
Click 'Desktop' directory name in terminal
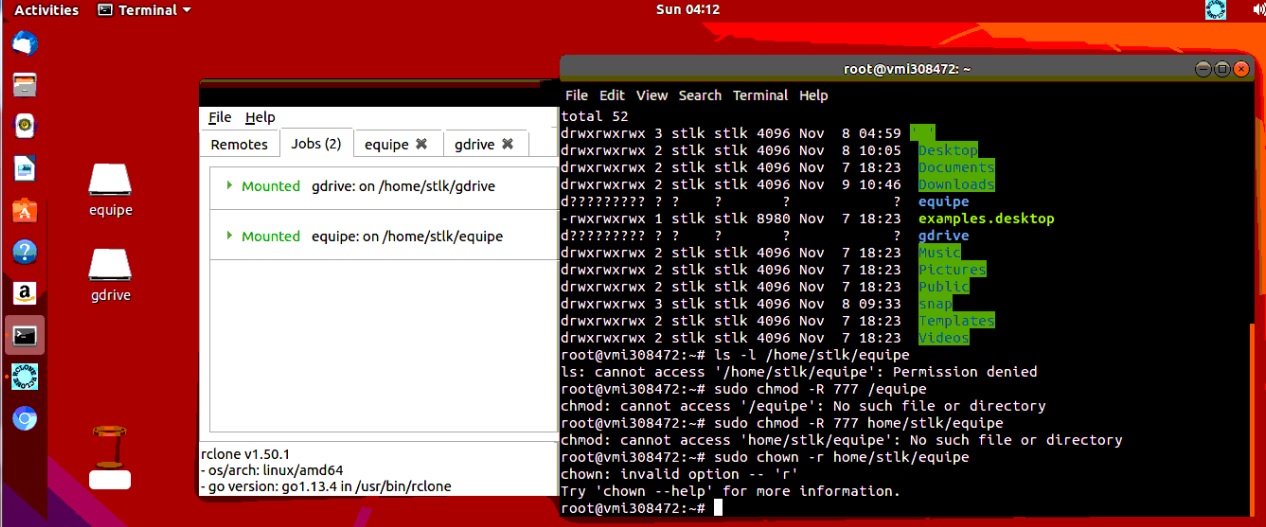948,150
